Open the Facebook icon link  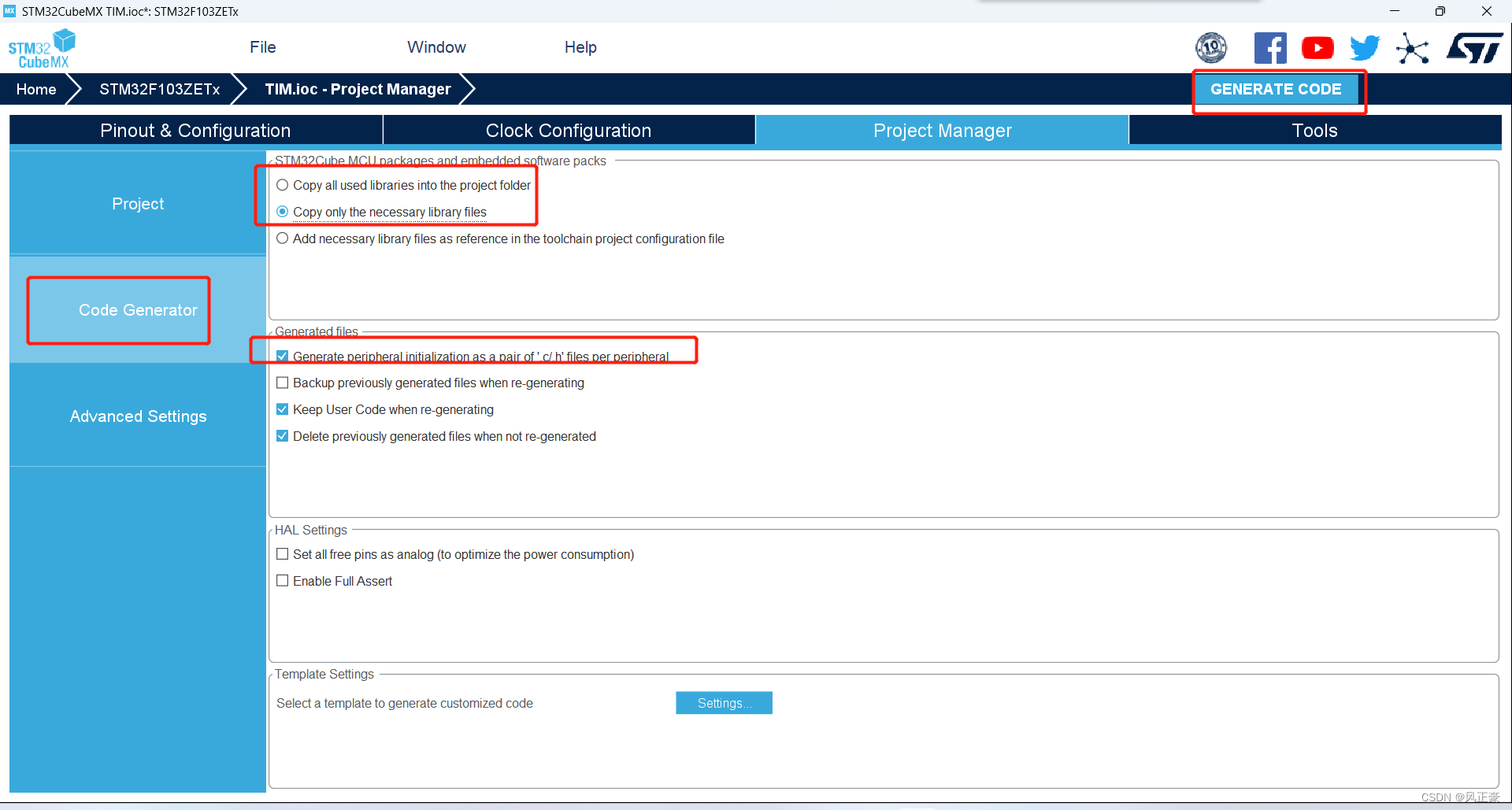pos(1270,48)
